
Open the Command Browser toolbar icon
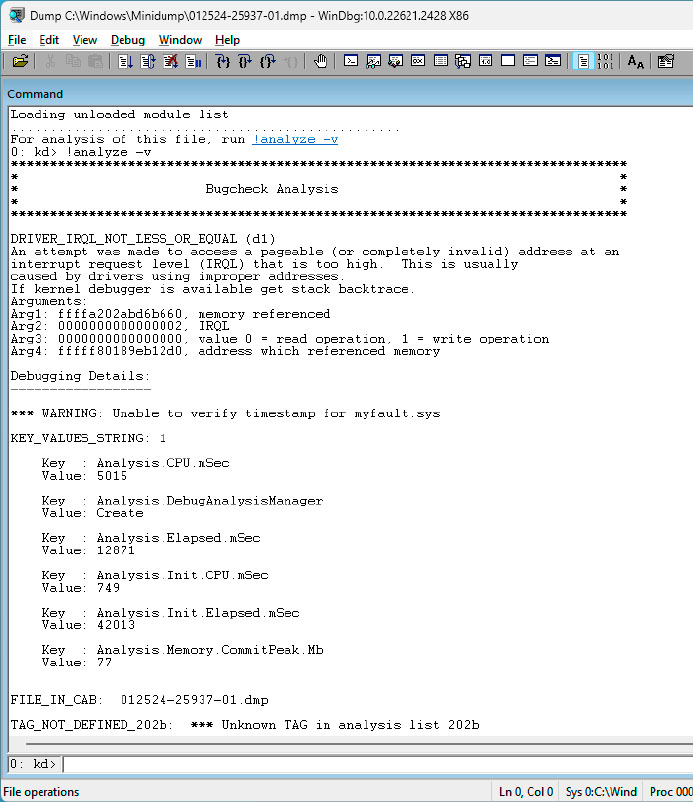click(553, 61)
